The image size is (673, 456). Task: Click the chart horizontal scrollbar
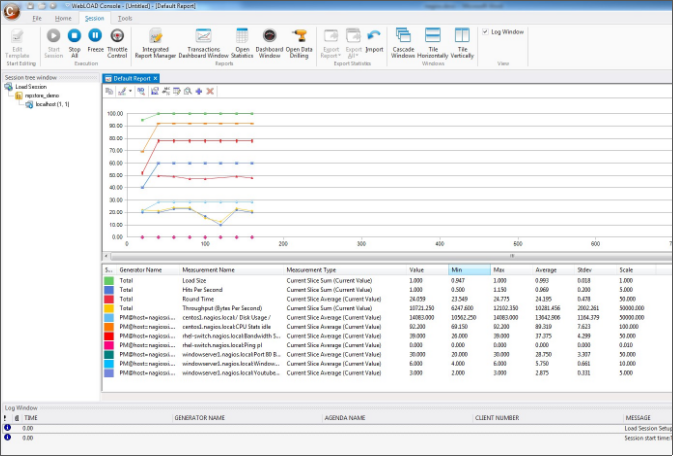coord(391,256)
